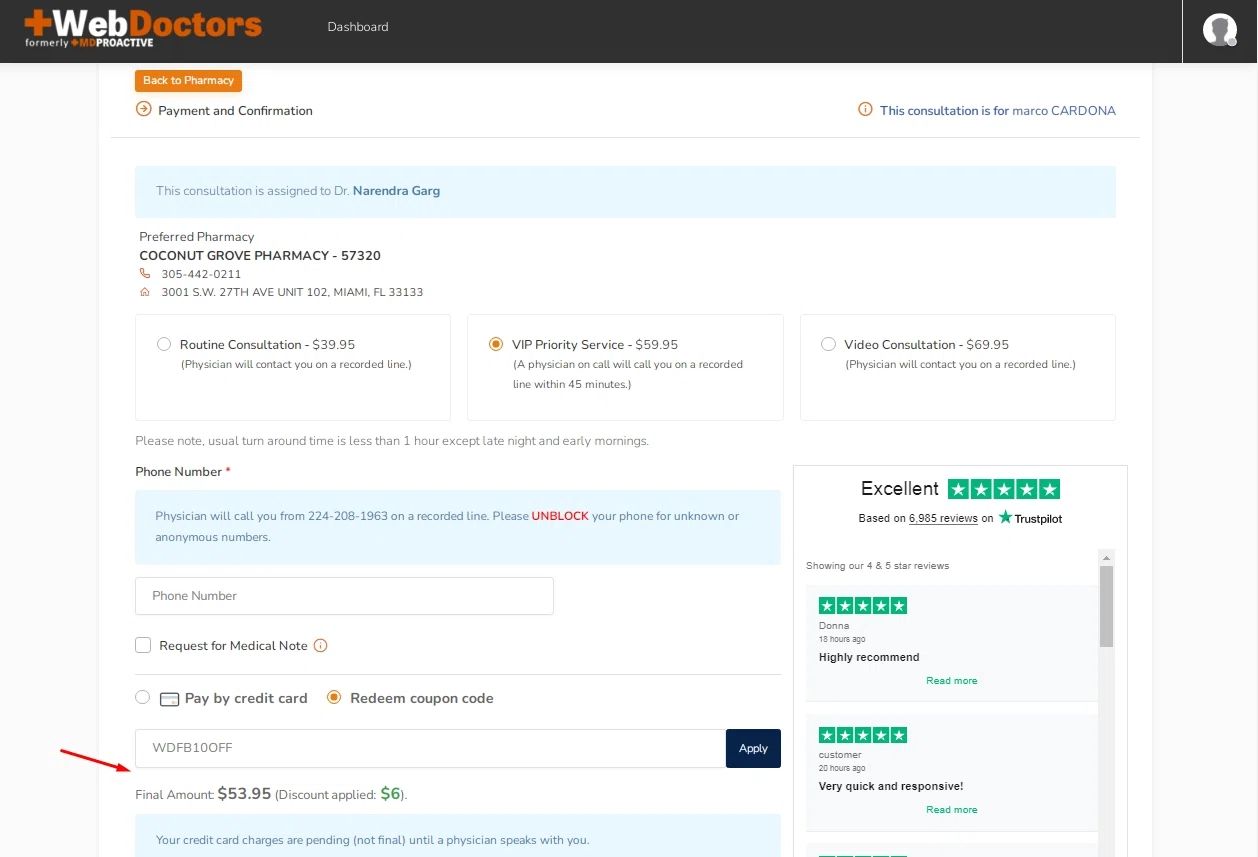Click the credit card icon
This screenshot has width=1258, height=857.
click(169, 699)
